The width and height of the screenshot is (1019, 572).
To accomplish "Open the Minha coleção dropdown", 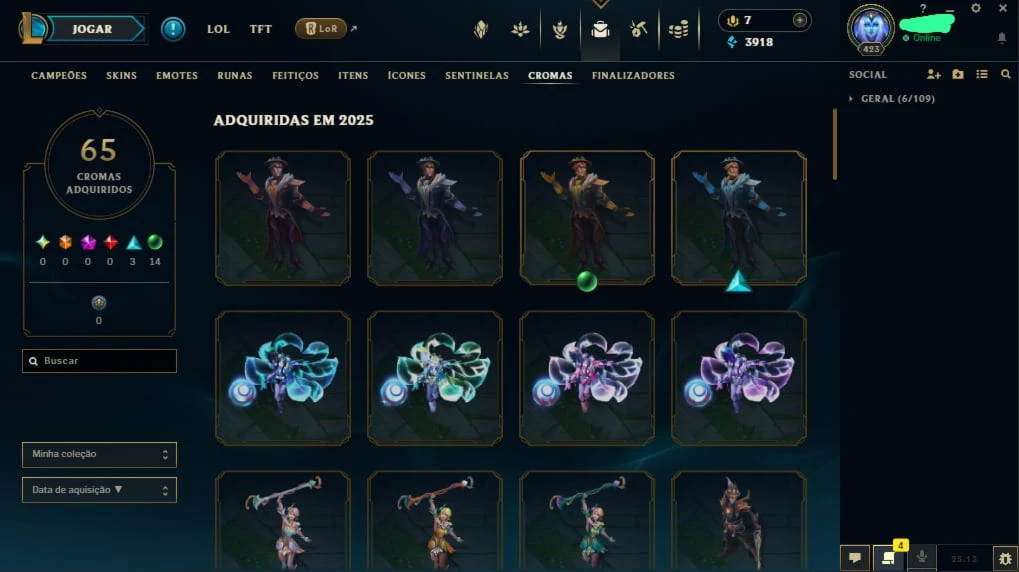I will [x=99, y=454].
